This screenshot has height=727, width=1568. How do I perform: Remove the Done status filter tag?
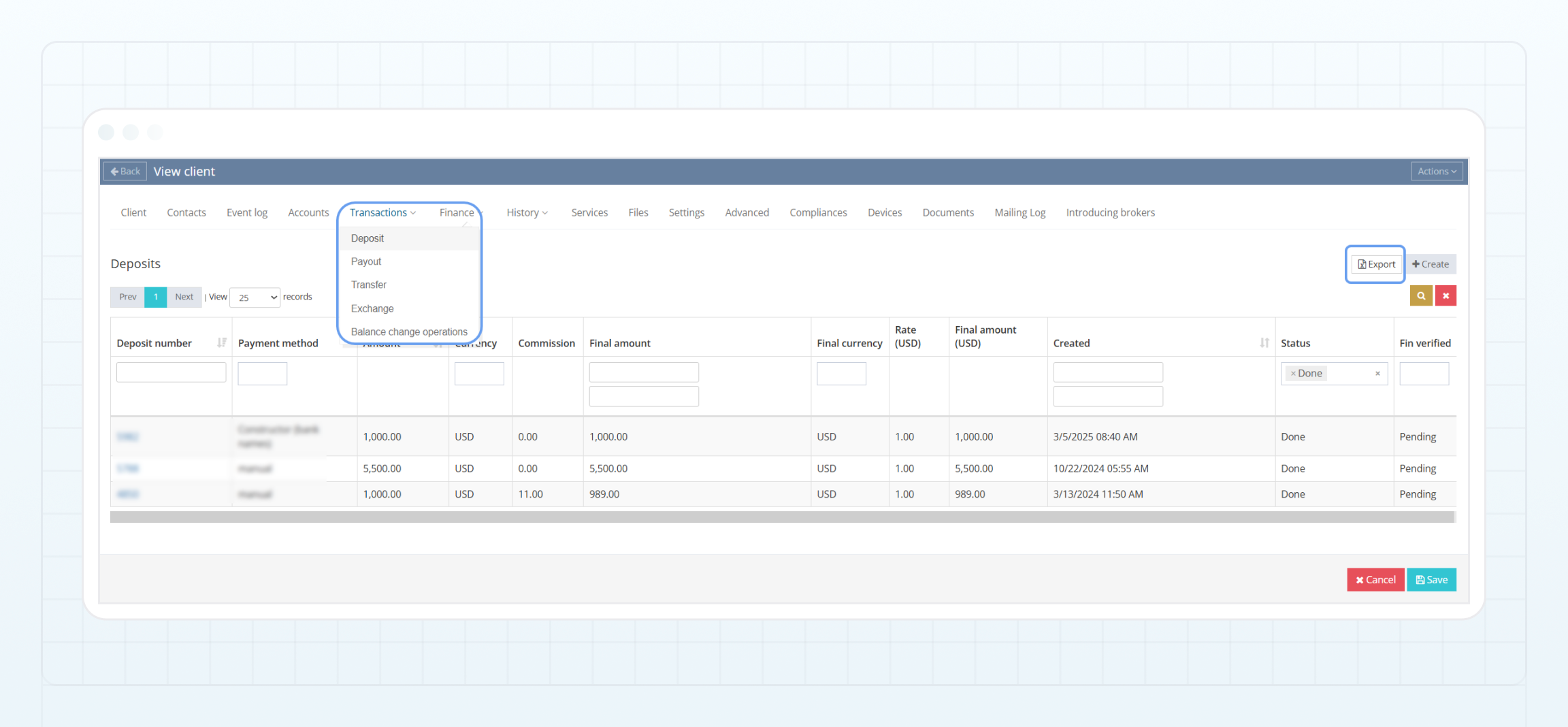tap(1293, 374)
